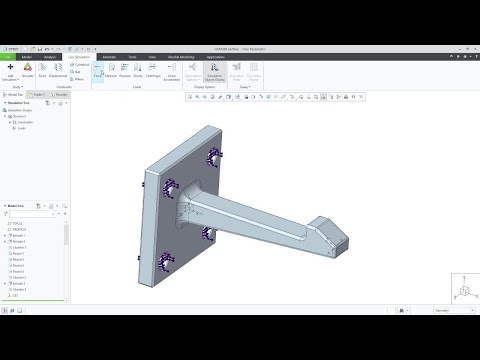Click the printer-like icon in graphics toolbar
480x360 pixels.
point(346,97)
